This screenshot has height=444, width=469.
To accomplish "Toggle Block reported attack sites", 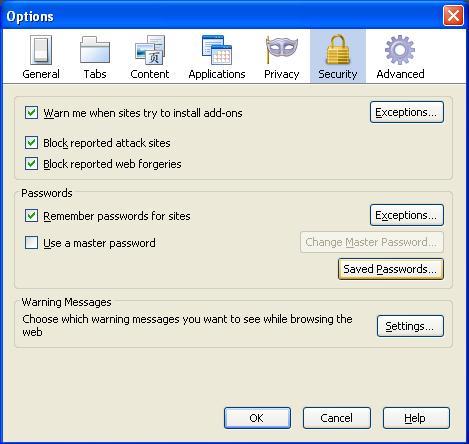I will click(31, 143).
